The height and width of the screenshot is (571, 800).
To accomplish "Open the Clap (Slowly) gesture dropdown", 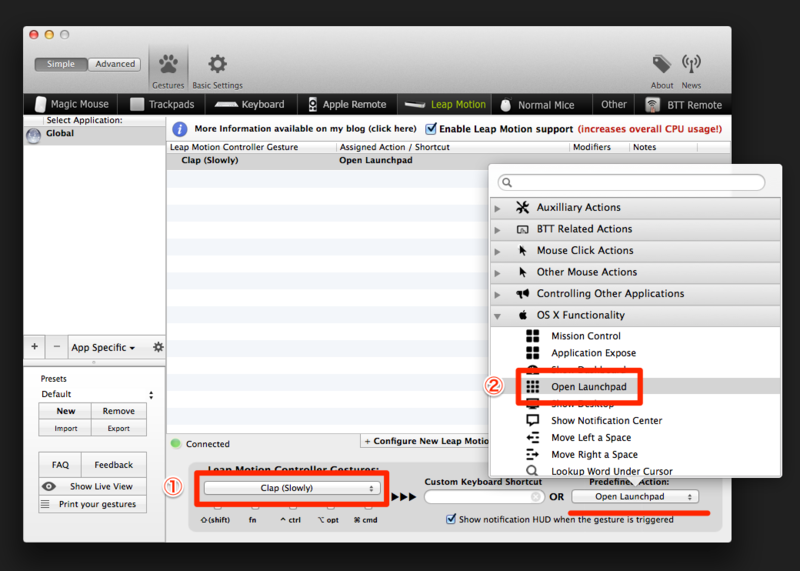I will (x=292, y=488).
